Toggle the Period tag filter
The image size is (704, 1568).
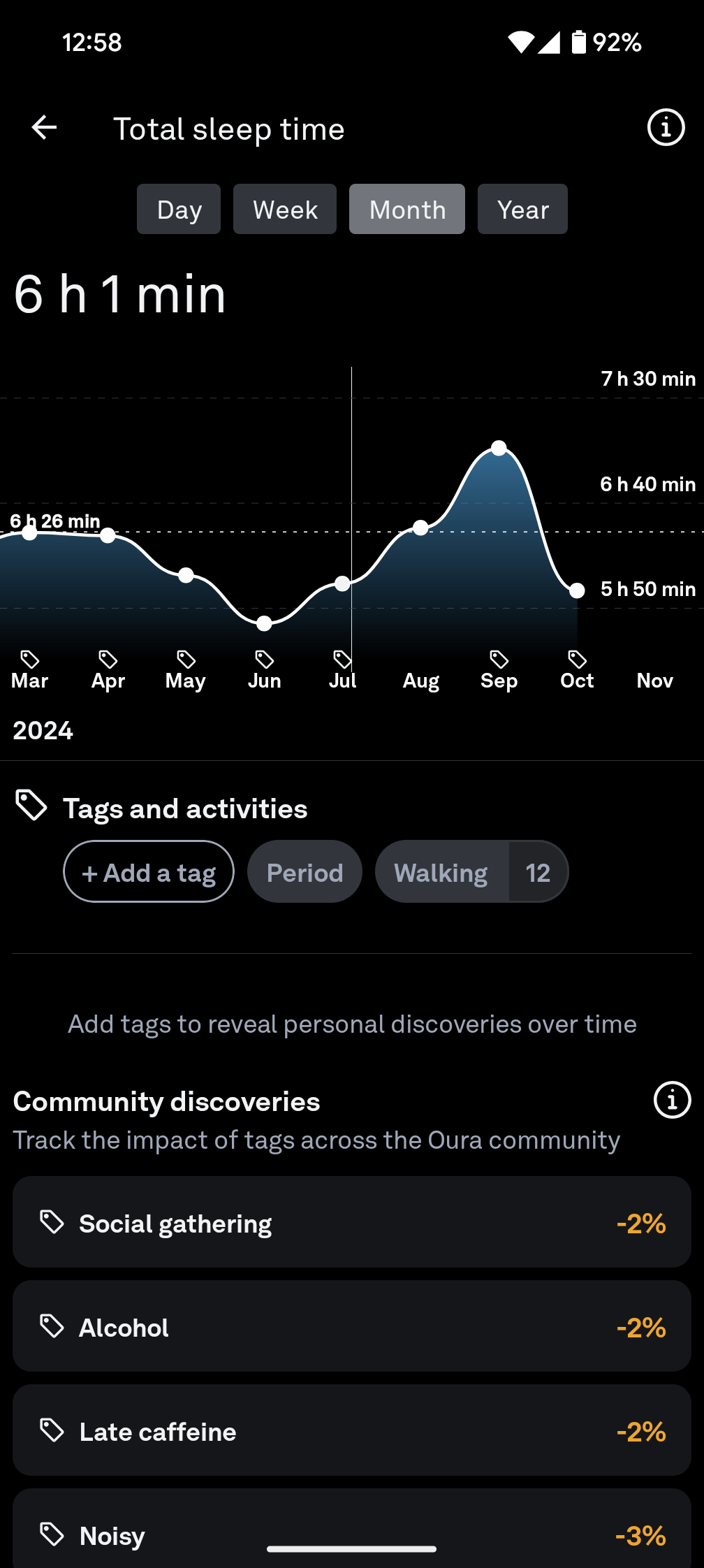pyautogui.click(x=305, y=872)
